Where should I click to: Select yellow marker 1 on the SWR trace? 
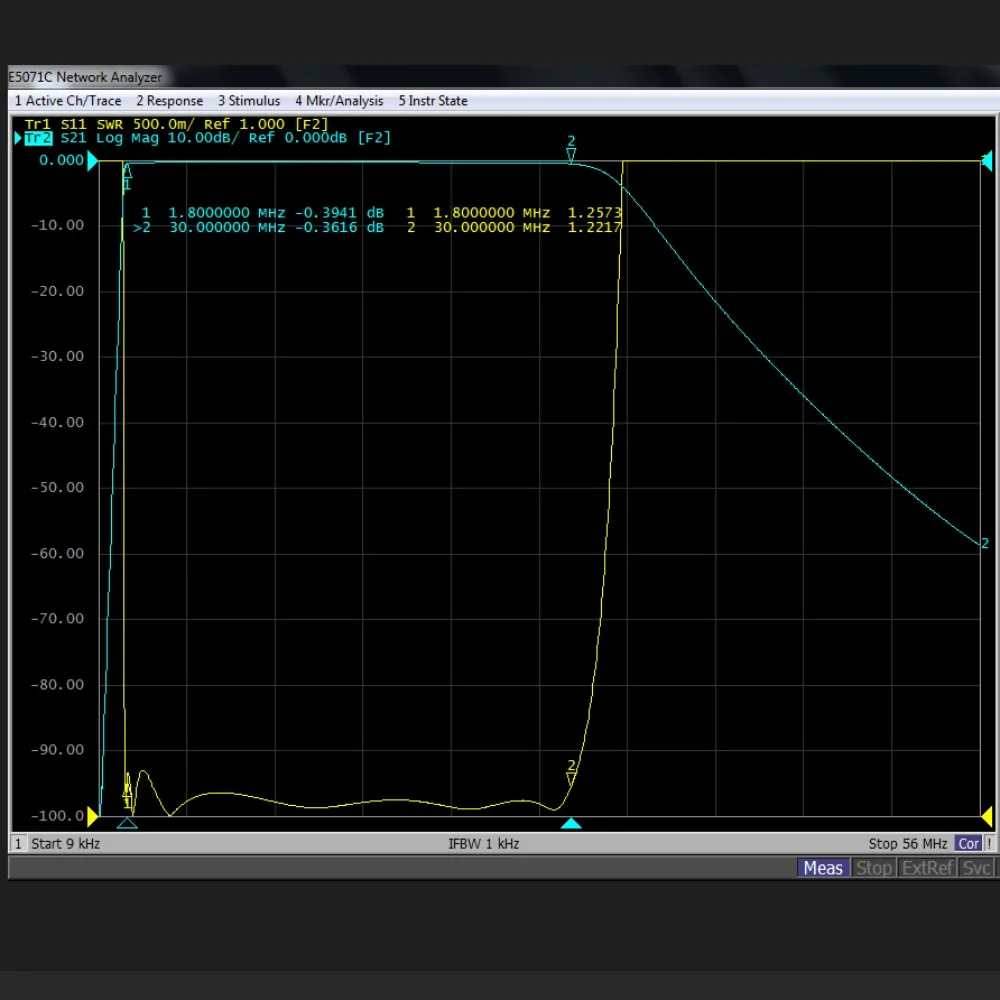127,797
